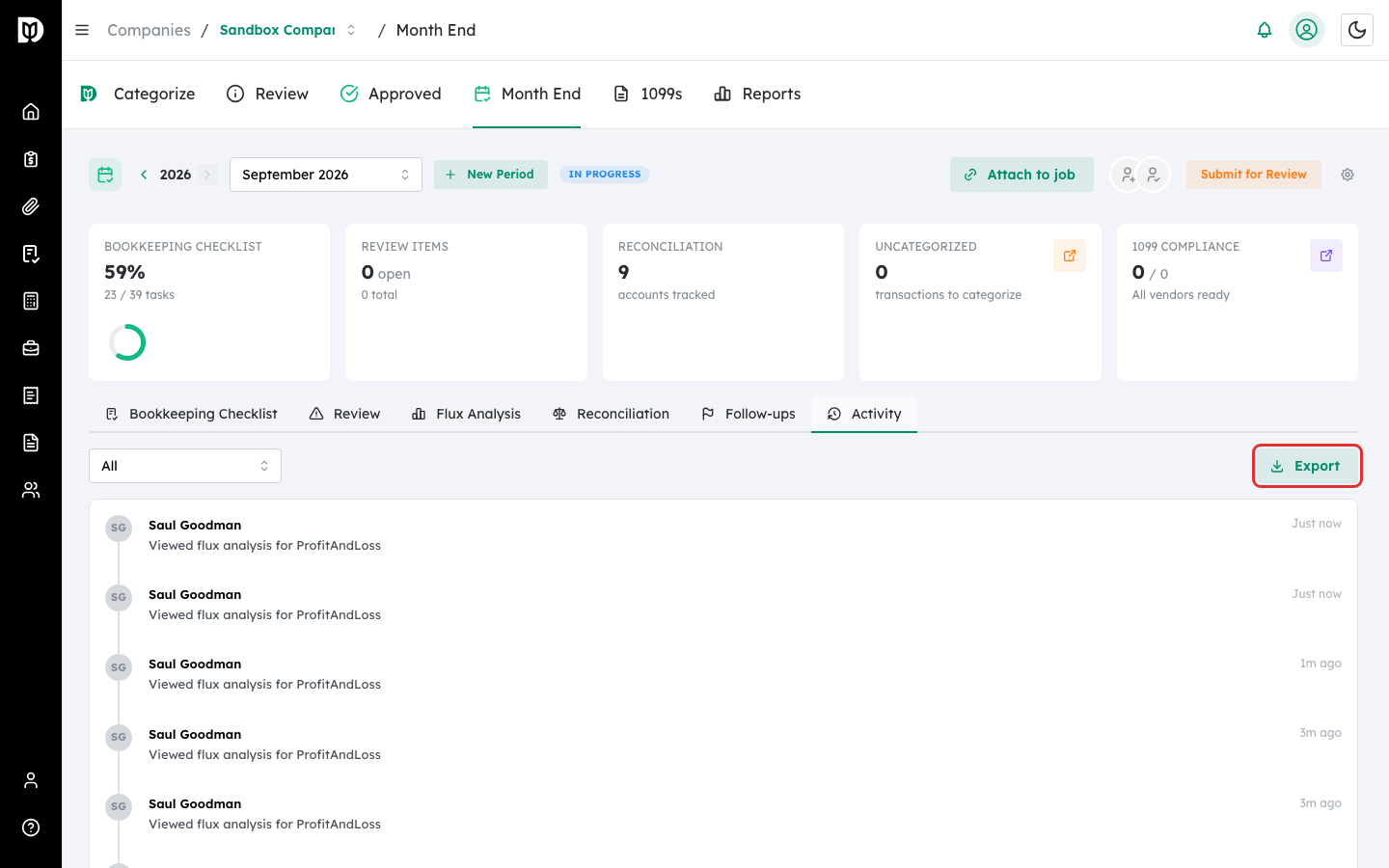The width and height of the screenshot is (1389, 868).
Task: Toggle the hamburger sidebar menu
Action: (82, 30)
